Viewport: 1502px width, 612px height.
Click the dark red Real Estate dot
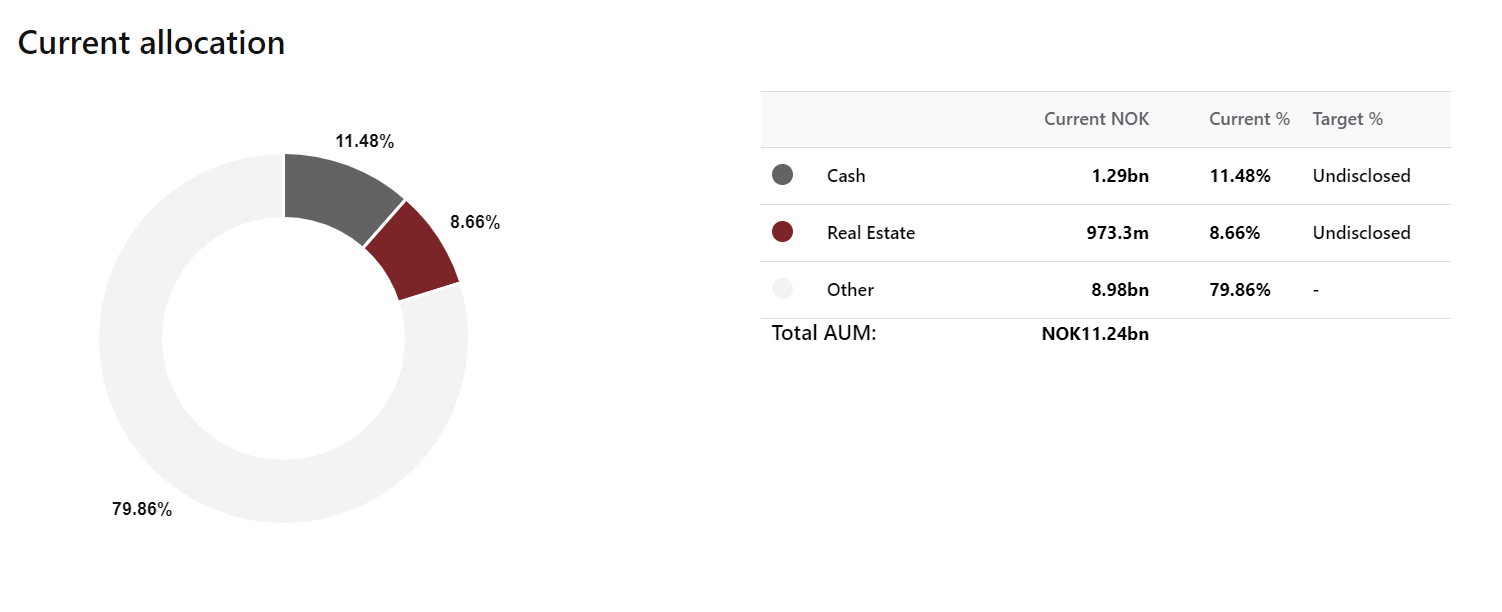[x=782, y=232]
